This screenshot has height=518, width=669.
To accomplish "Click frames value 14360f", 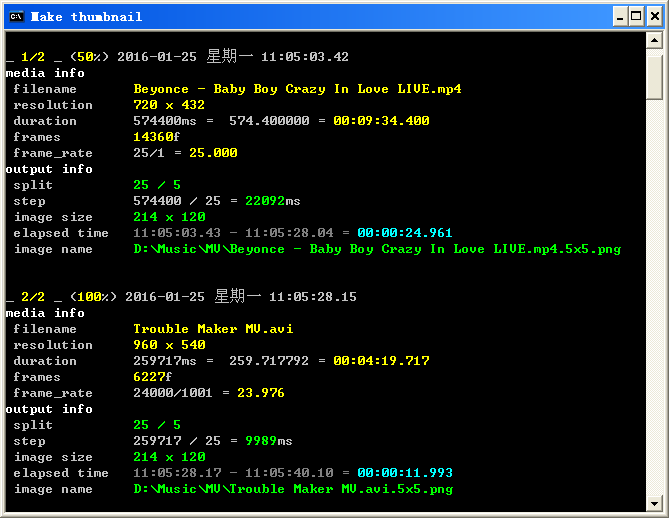I will tap(157, 137).
